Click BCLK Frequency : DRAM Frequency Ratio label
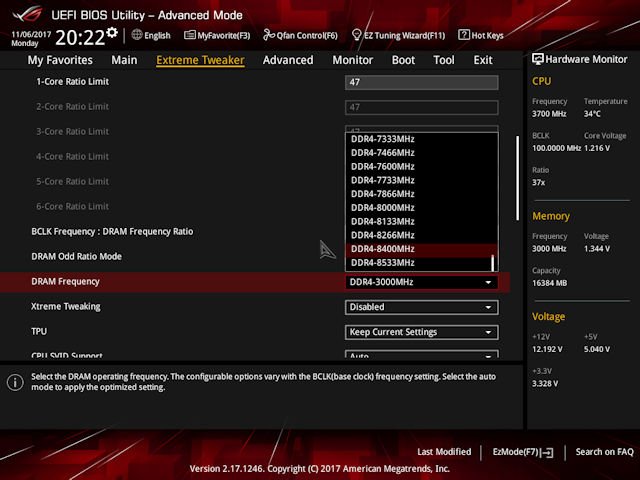 coord(112,231)
